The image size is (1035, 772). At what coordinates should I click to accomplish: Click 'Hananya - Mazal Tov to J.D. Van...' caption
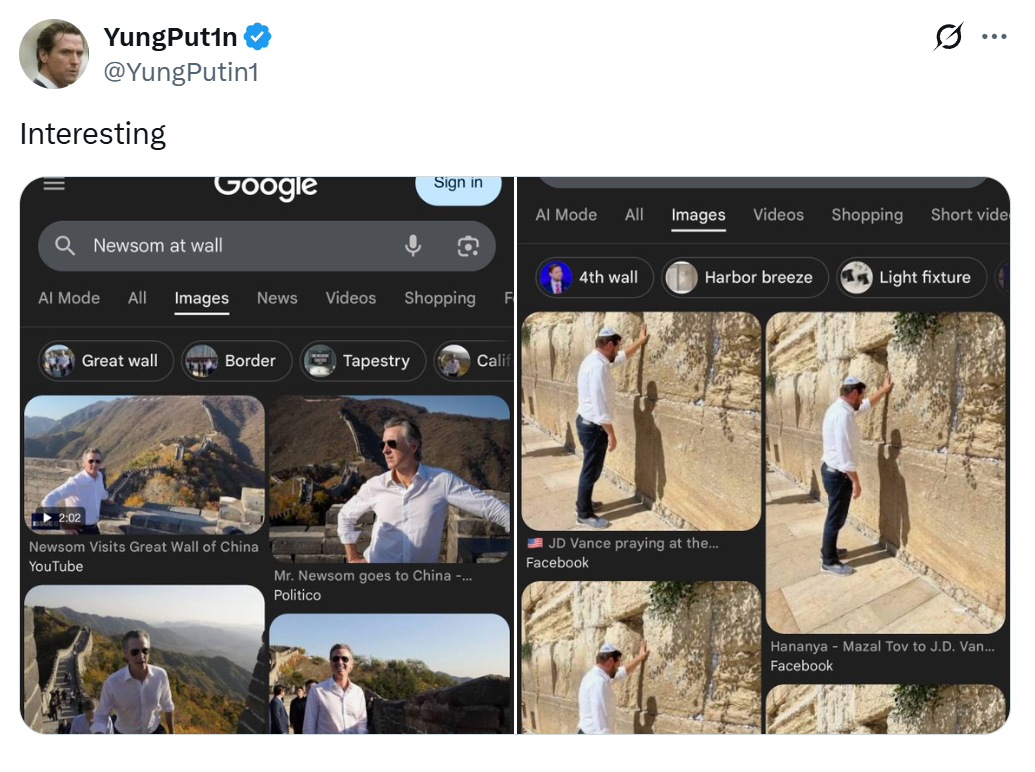[882, 646]
